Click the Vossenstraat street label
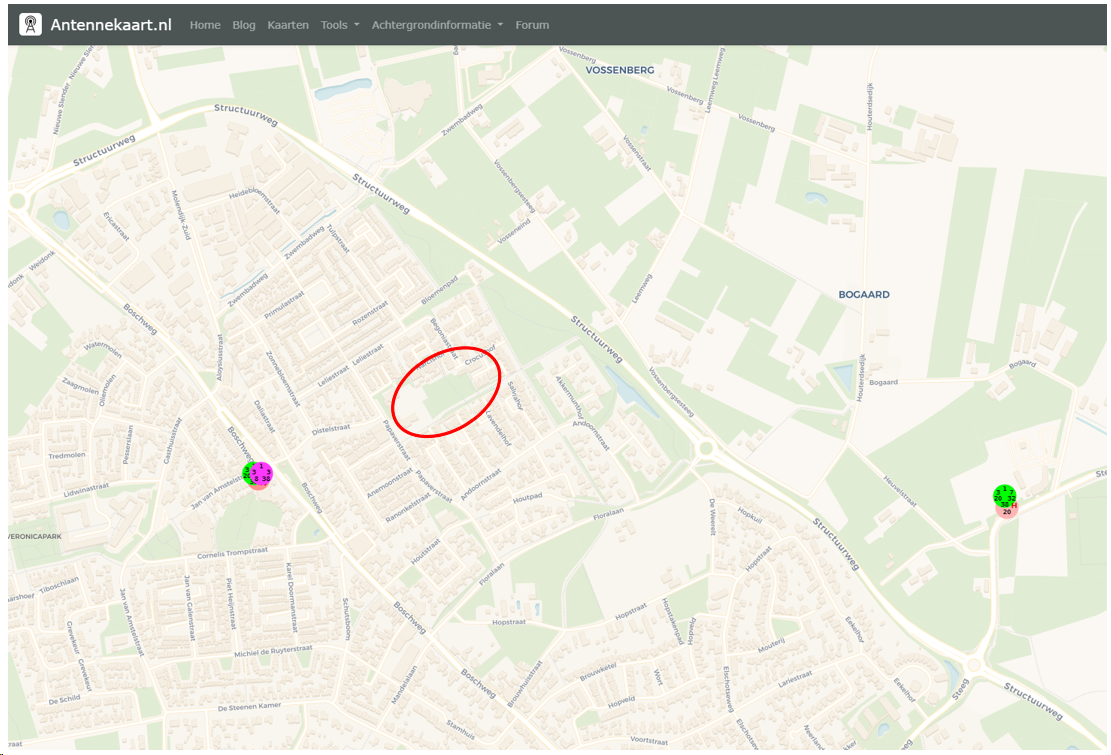 (x=636, y=153)
